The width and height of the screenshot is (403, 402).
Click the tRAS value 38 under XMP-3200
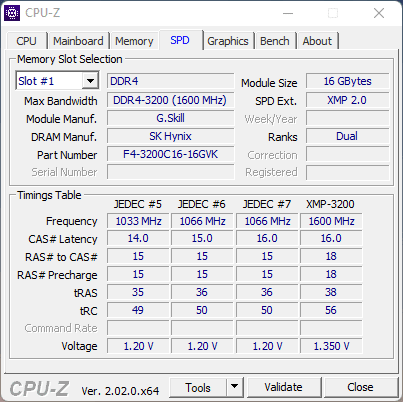(331, 292)
